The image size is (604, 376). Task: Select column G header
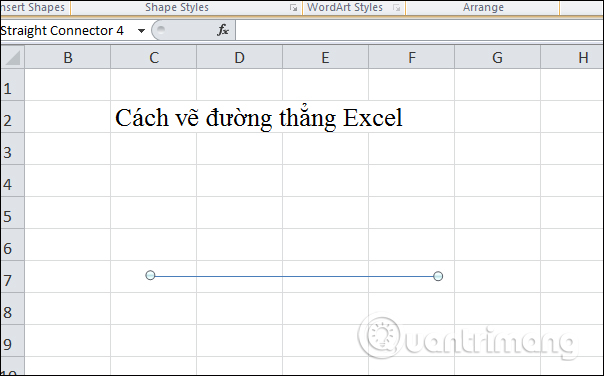pyautogui.click(x=497, y=57)
